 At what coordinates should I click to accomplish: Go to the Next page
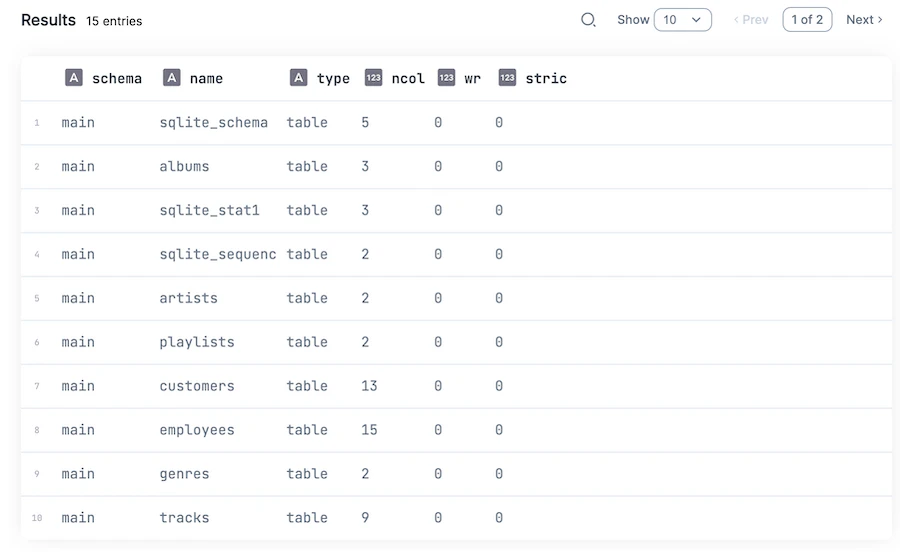[864, 20]
